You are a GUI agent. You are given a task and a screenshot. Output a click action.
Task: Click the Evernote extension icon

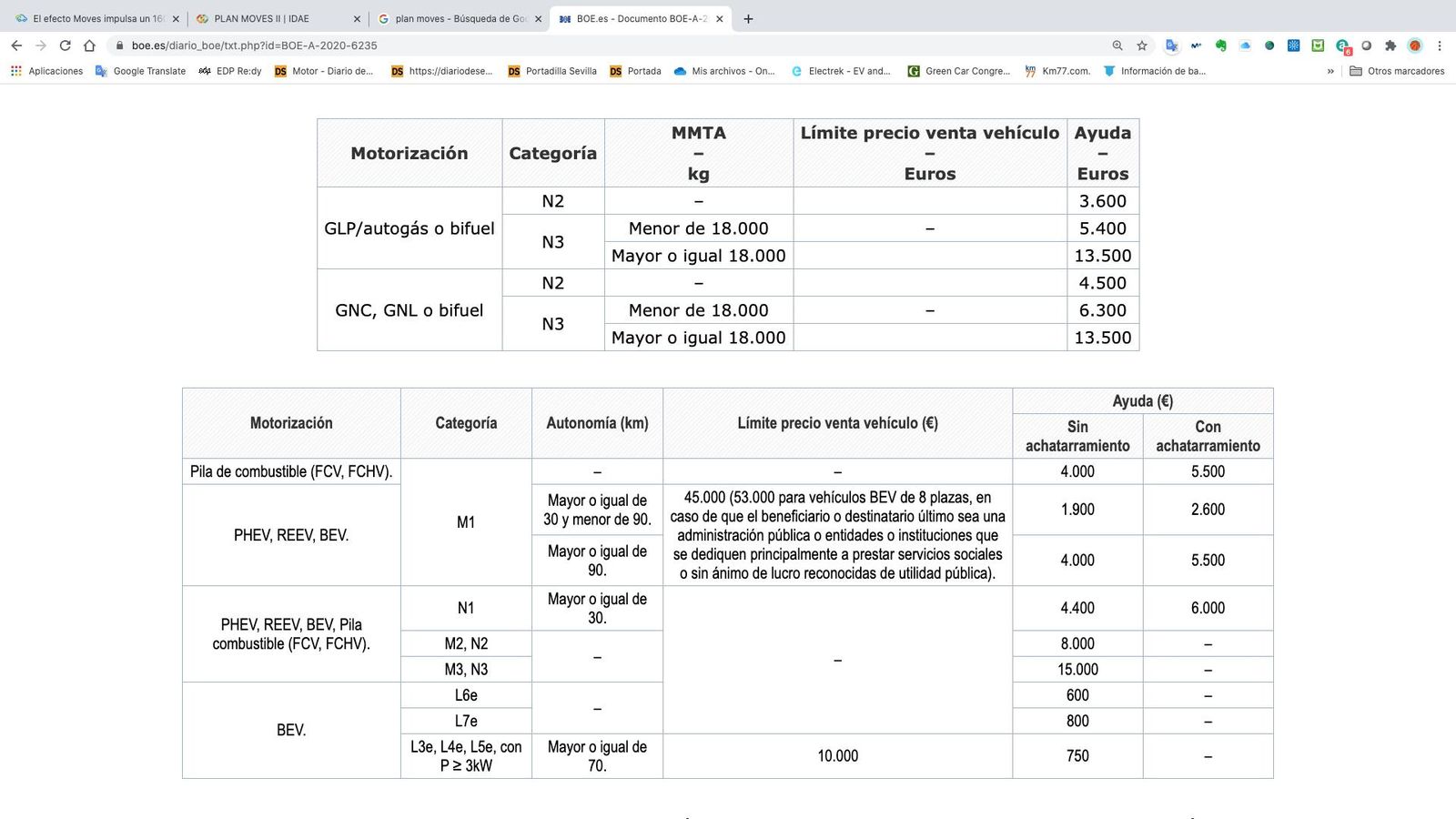pyautogui.click(x=1220, y=45)
